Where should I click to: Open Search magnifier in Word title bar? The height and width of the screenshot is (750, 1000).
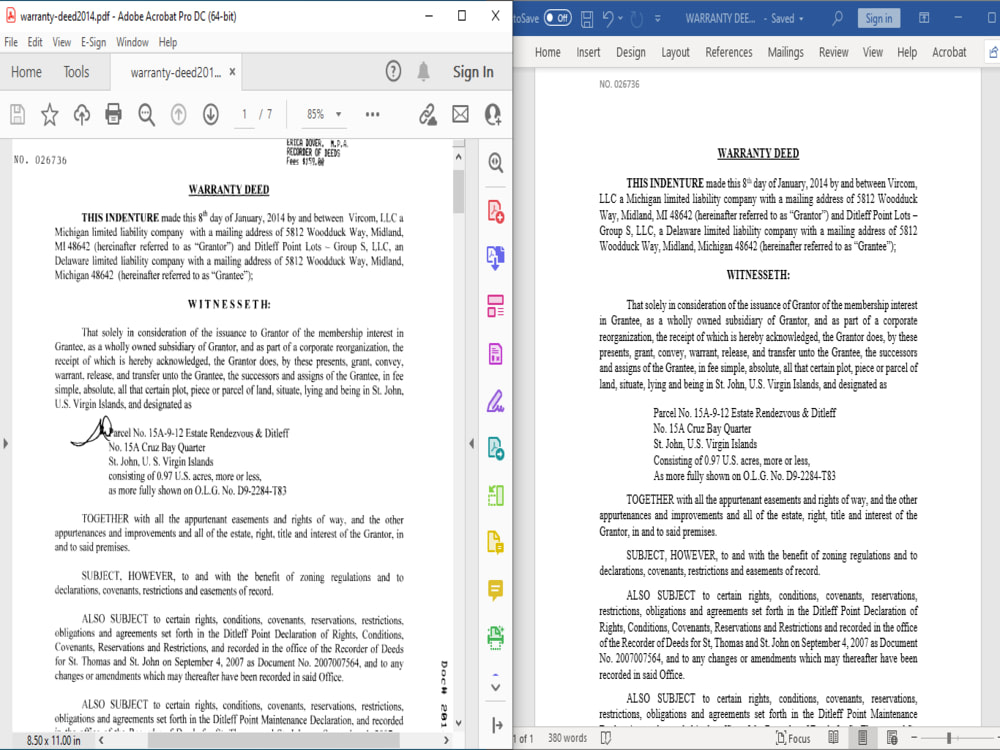[x=837, y=18]
